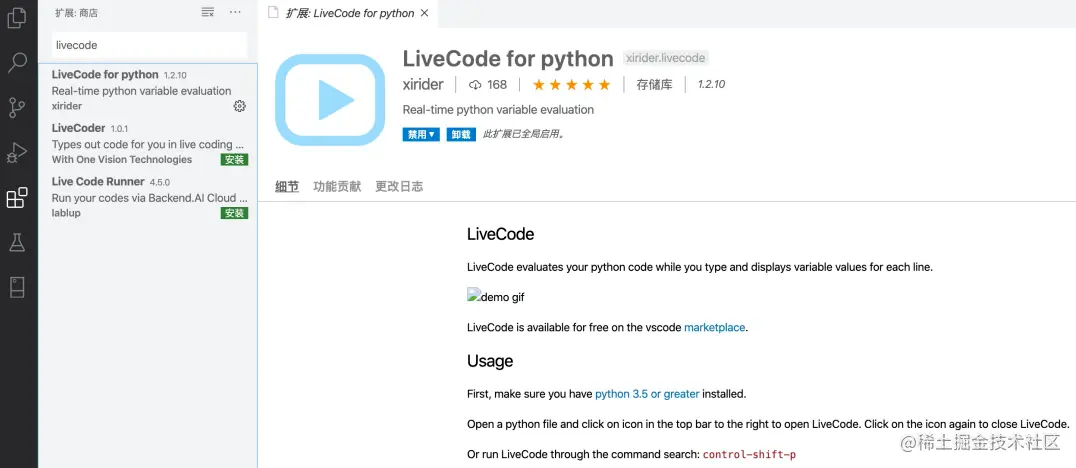Open the Explorer files view
The image size is (1076, 468).
16,18
